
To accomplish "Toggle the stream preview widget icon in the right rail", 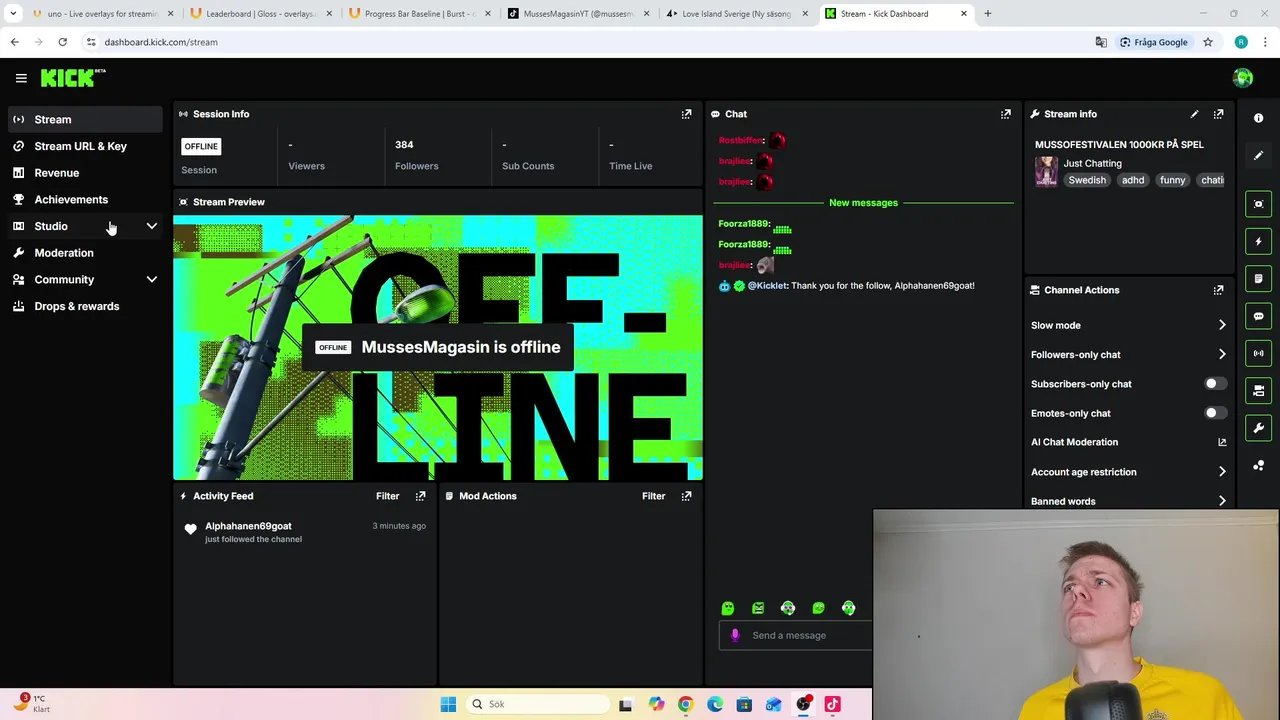I will pyautogui.click(x=1258, y=204).
